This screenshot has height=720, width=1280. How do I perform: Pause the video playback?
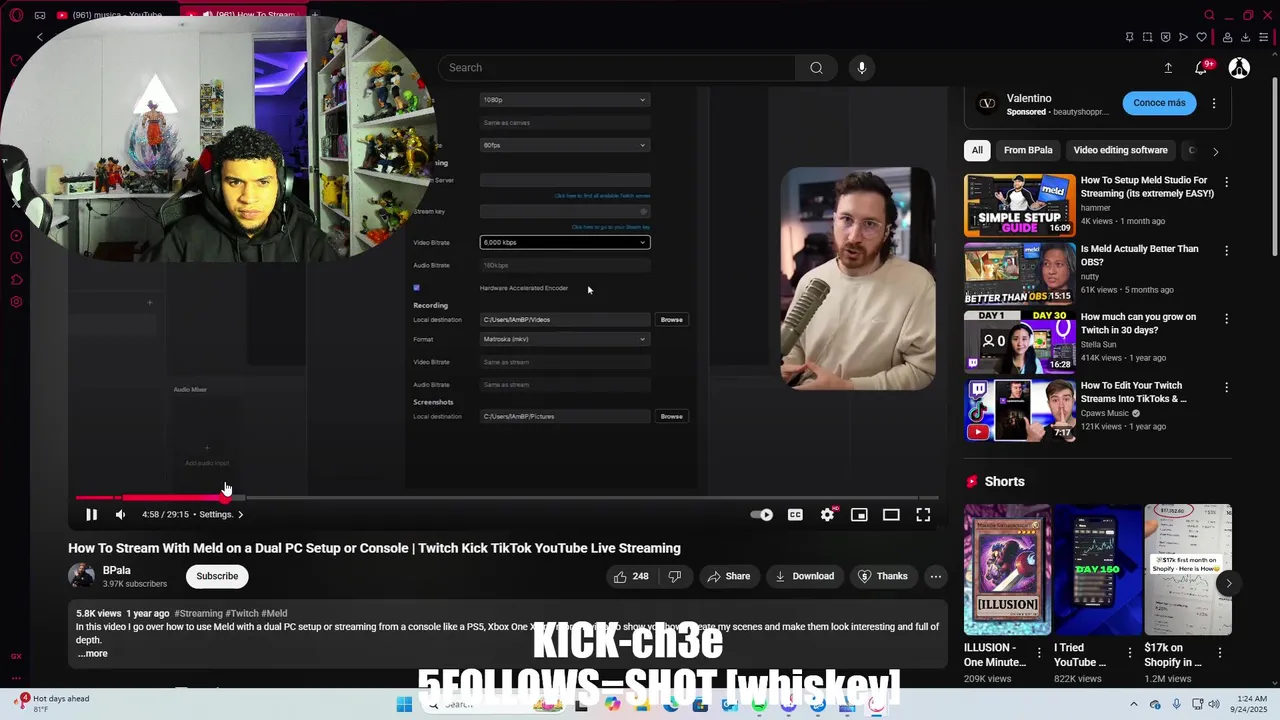pyautogui.click(x=91, y=514)
